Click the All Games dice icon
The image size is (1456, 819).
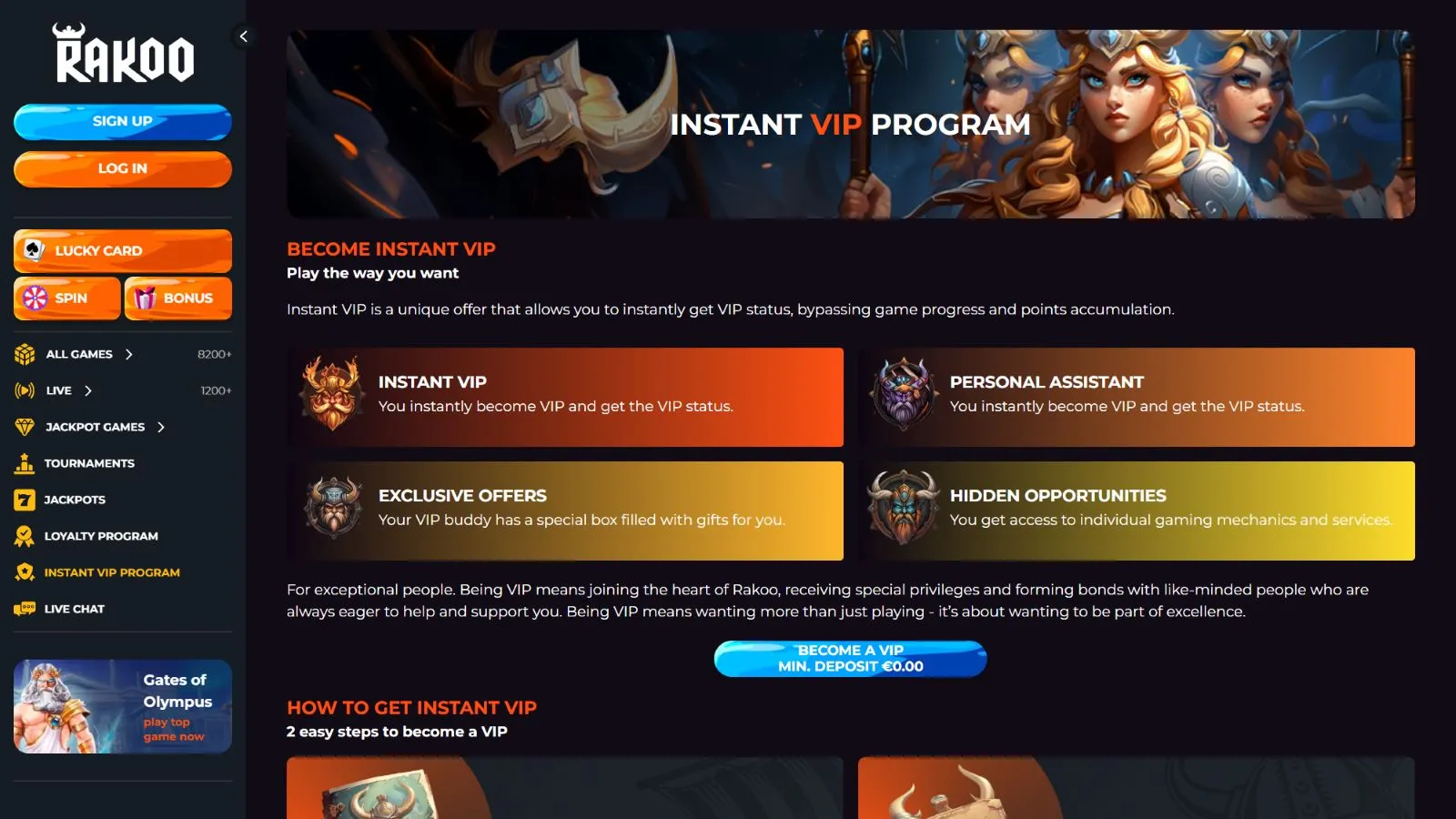click(25, 354)
